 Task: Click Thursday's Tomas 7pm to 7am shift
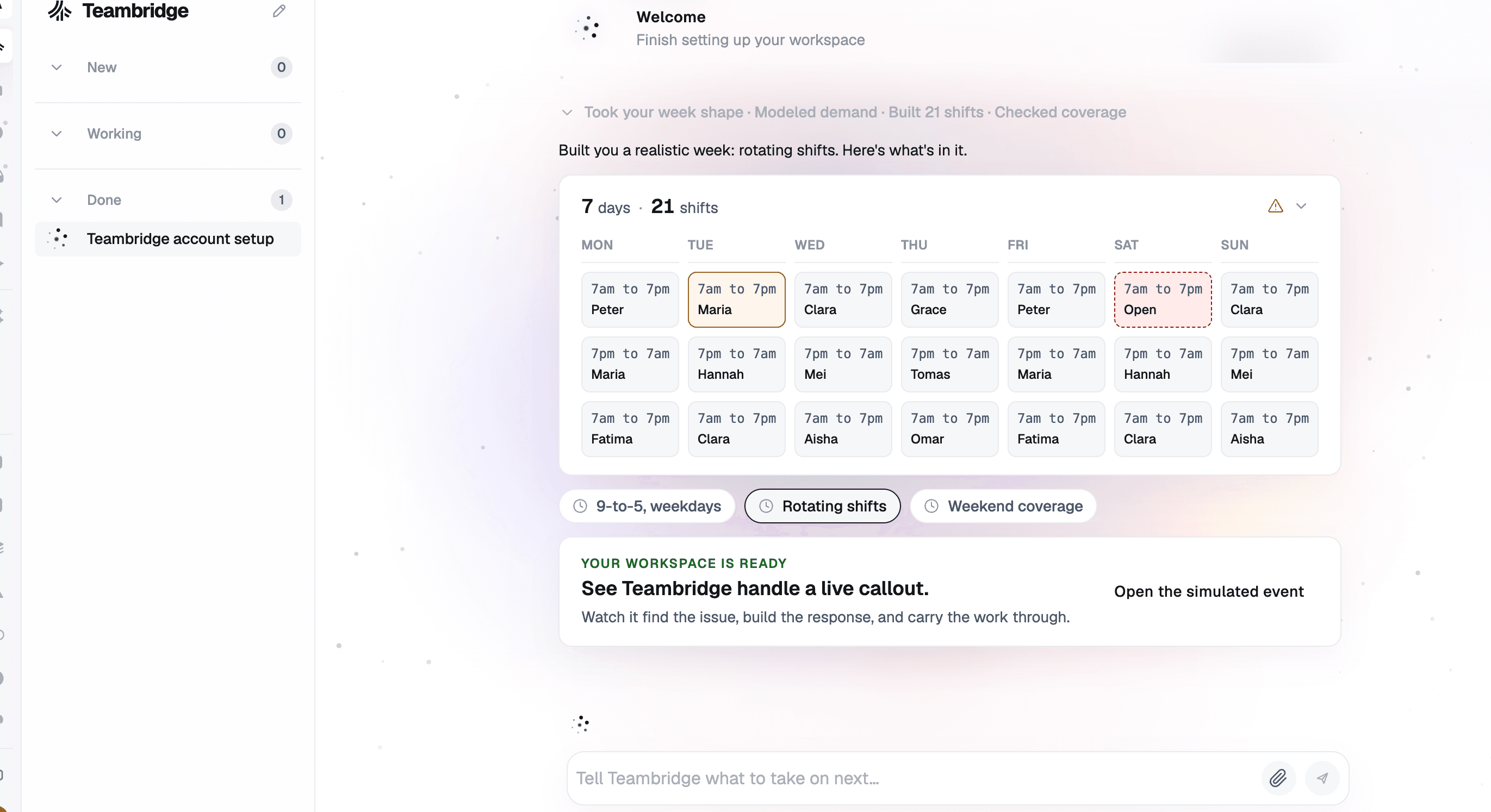pyautogui.click(x=949, y=364)
